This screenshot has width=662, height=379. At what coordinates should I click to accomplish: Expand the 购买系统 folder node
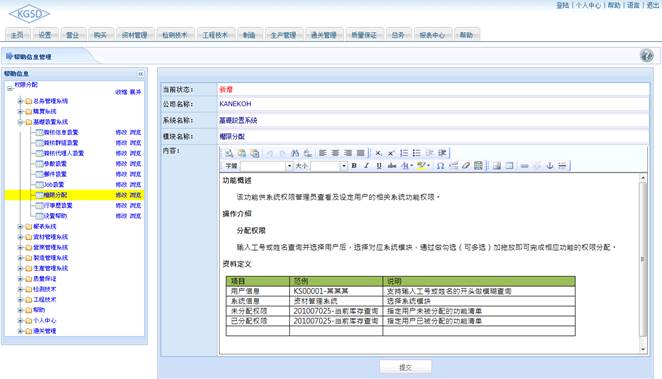click(x=20, y=111)
